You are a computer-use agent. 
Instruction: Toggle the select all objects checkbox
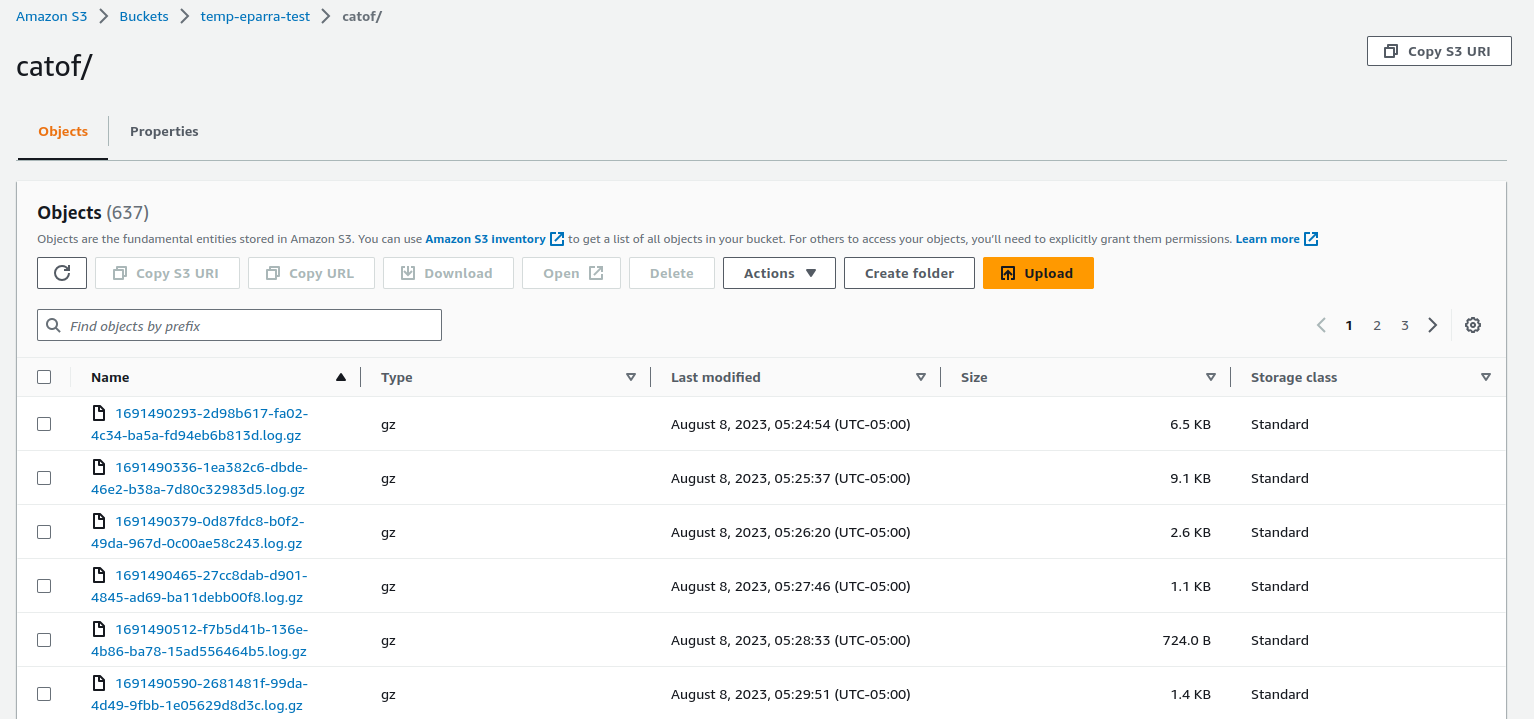(44, 377)
